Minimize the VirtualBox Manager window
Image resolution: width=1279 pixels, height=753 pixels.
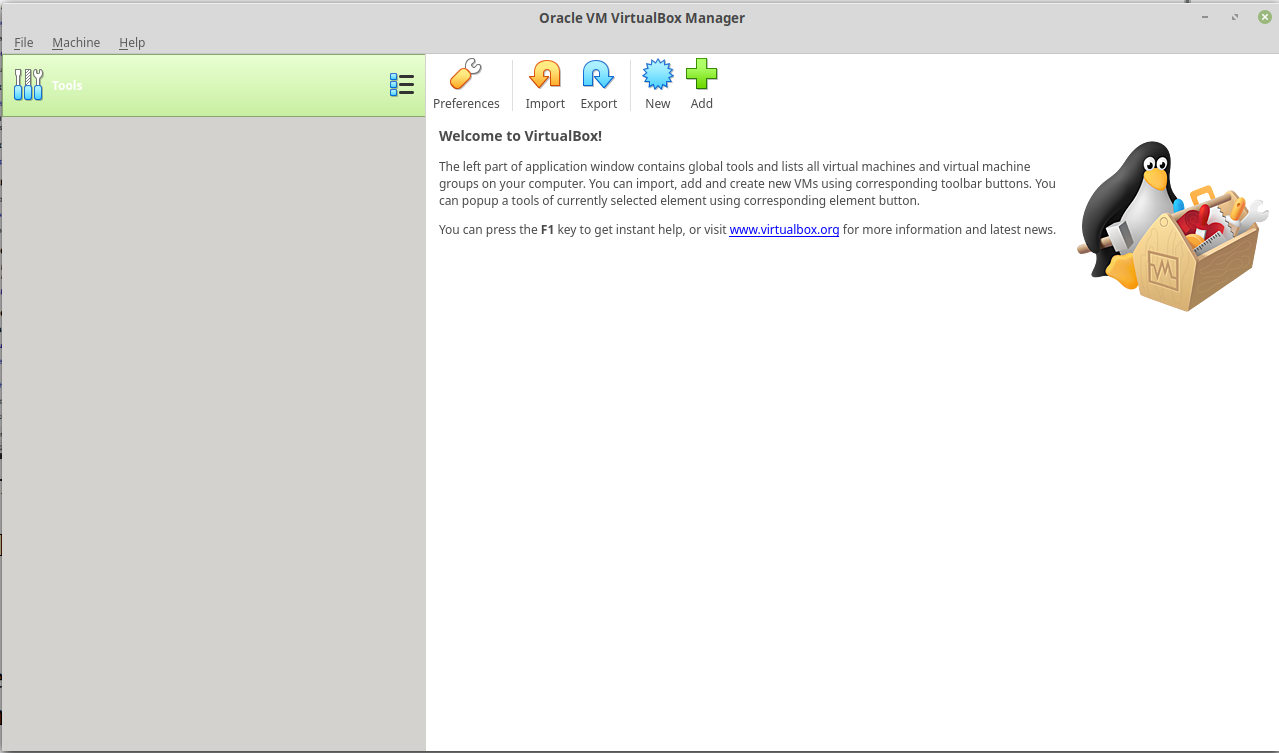[1205, 17]
